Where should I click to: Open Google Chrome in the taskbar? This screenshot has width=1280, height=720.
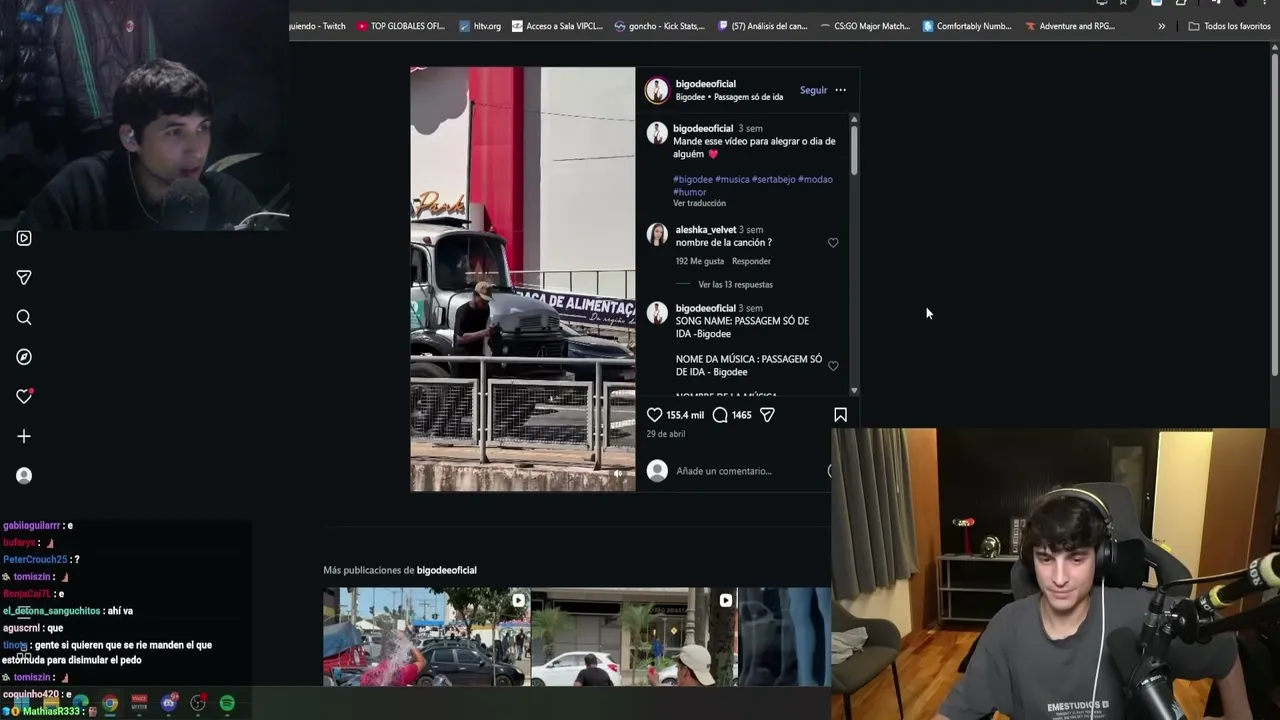[x=110, y=703]
